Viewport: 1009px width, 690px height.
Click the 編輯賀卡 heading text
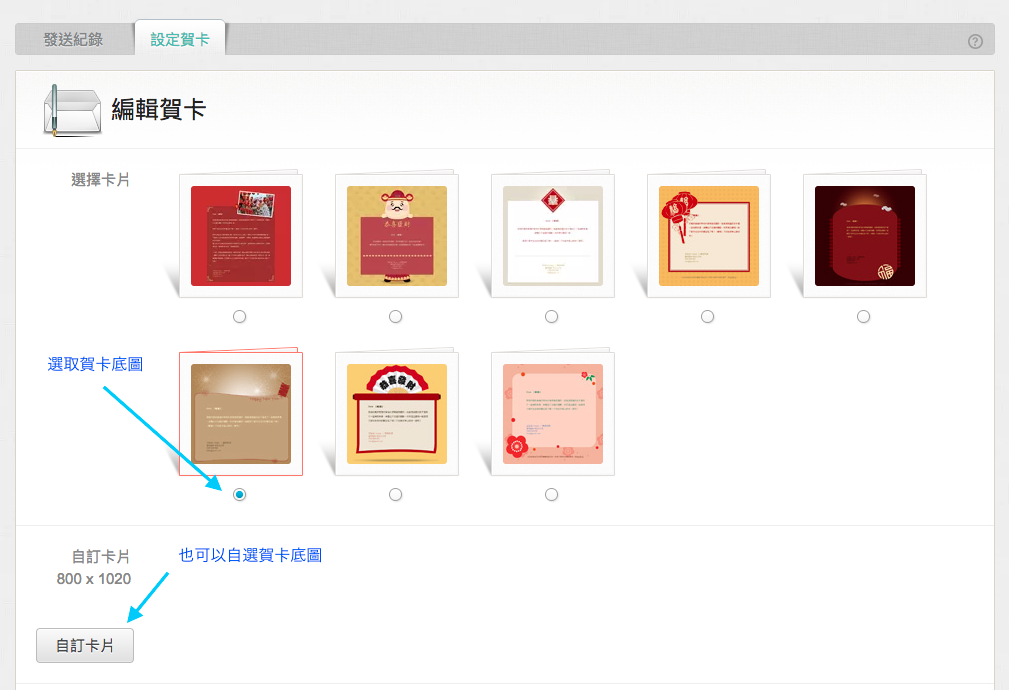pos(158,109)
